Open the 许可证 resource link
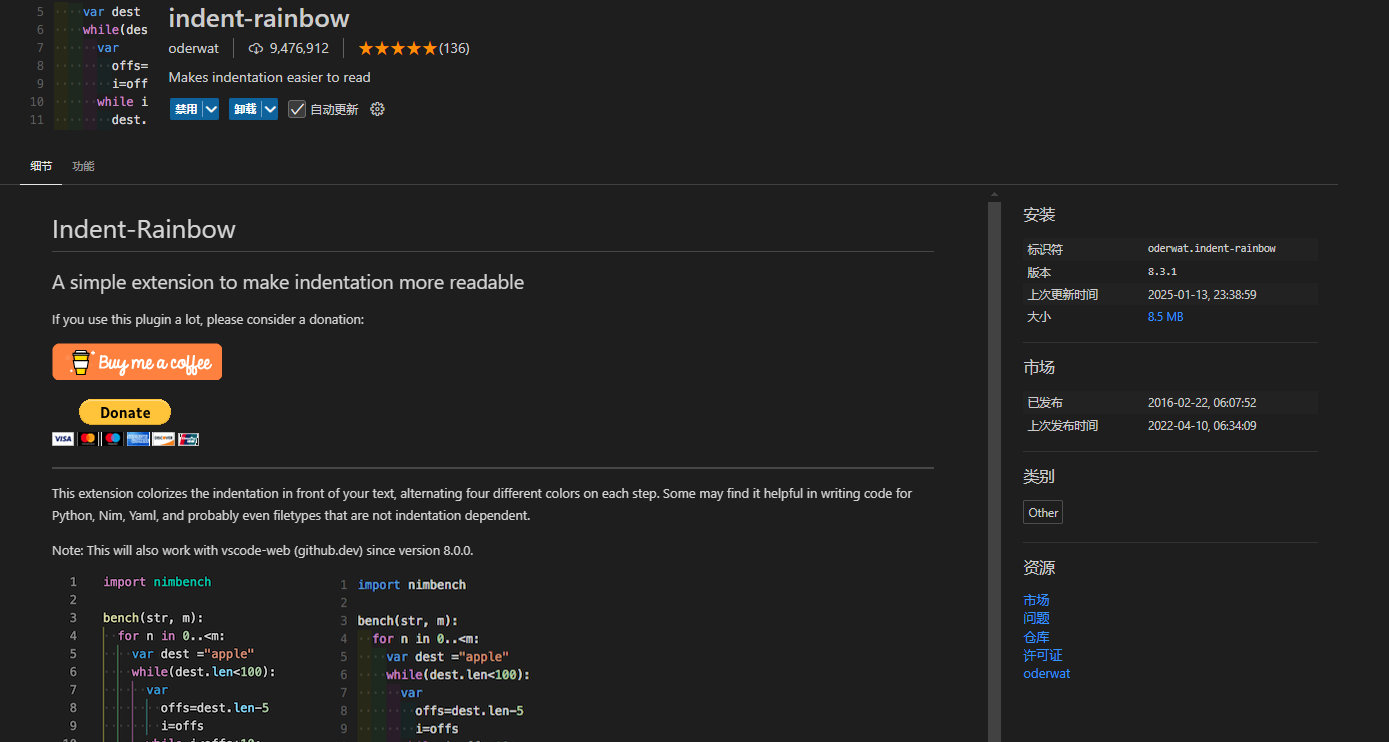 (1043, 655)
